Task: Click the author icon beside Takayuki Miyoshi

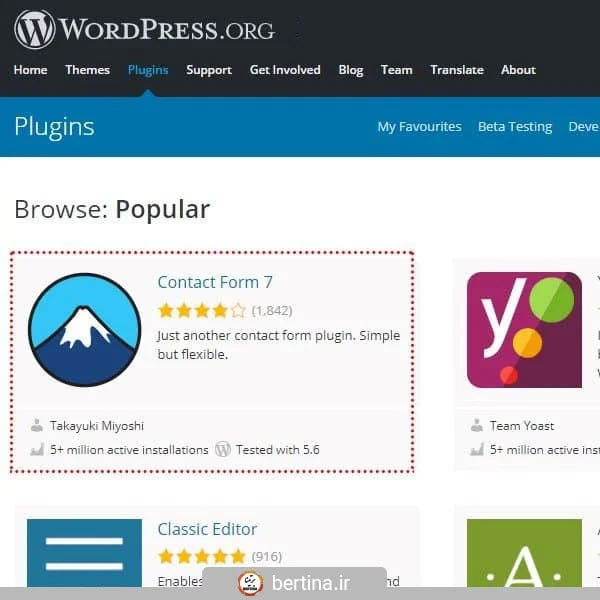Action: (37, 426)
